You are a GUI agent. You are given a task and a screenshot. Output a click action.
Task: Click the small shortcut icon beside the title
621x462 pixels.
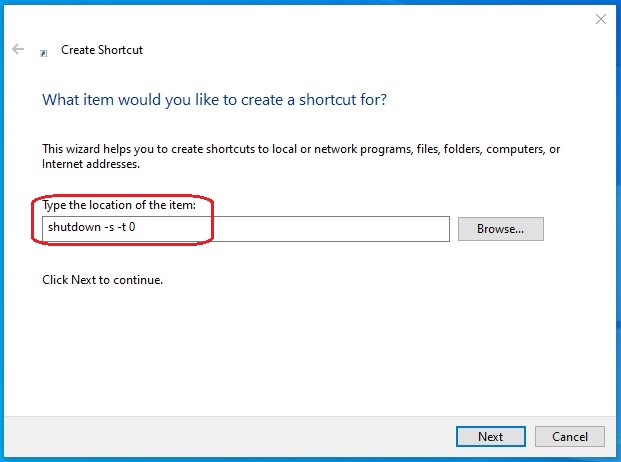43,51
